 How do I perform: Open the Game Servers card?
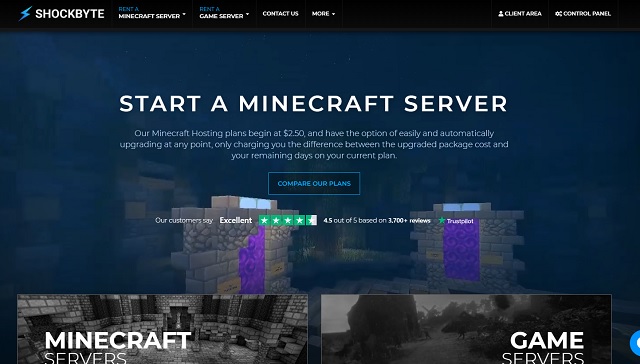pos(466,329)
